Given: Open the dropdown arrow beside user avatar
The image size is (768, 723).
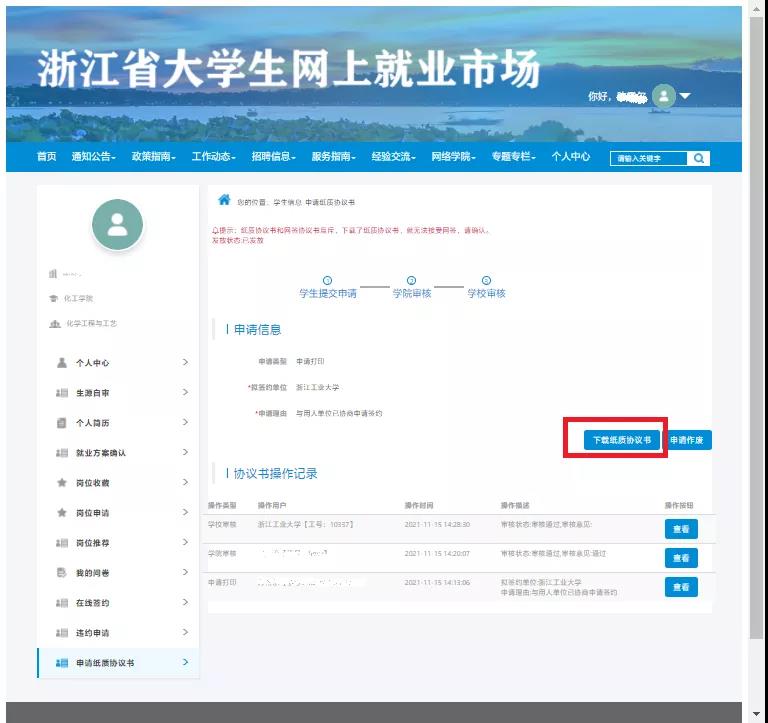Looking at the screenshot, I should [685, 97].
